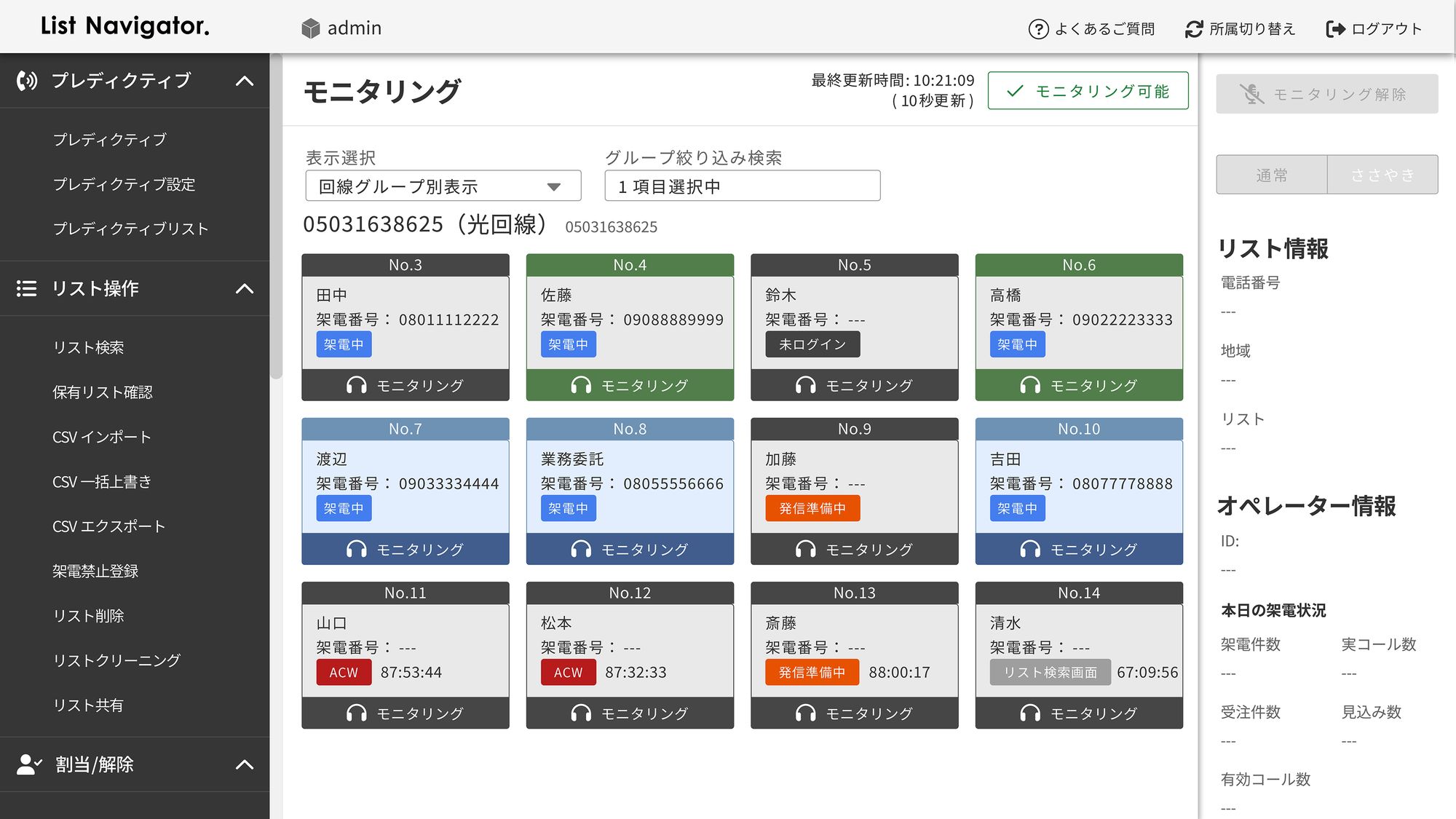This screenshot has width=1456, height=819.
Task: Collapse the 割当/解除 sidebar section
Action: [x=245, y=764]
